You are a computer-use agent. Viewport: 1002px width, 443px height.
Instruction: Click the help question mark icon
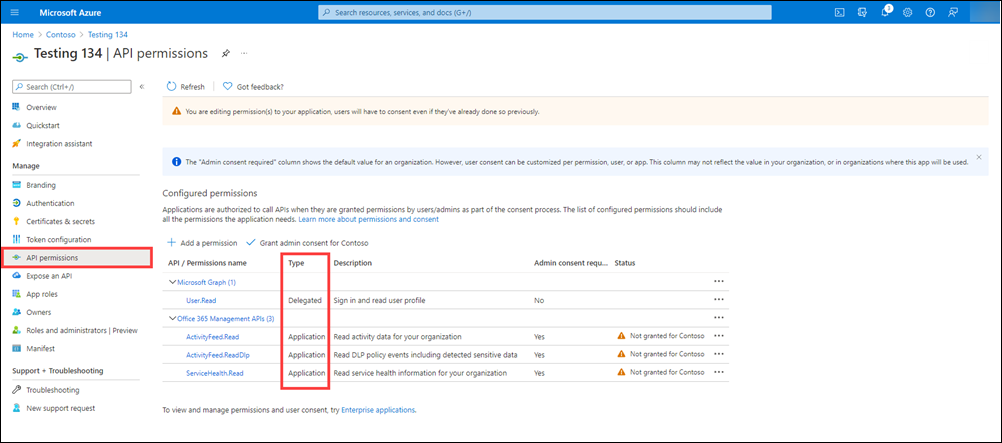(930, 12)
